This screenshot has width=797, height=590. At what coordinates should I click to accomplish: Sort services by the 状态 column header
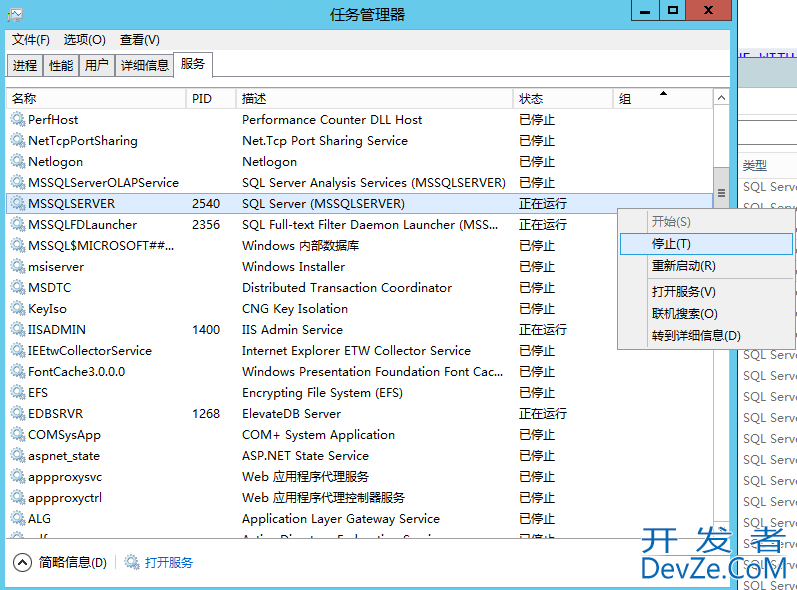(x=563, y=99)
